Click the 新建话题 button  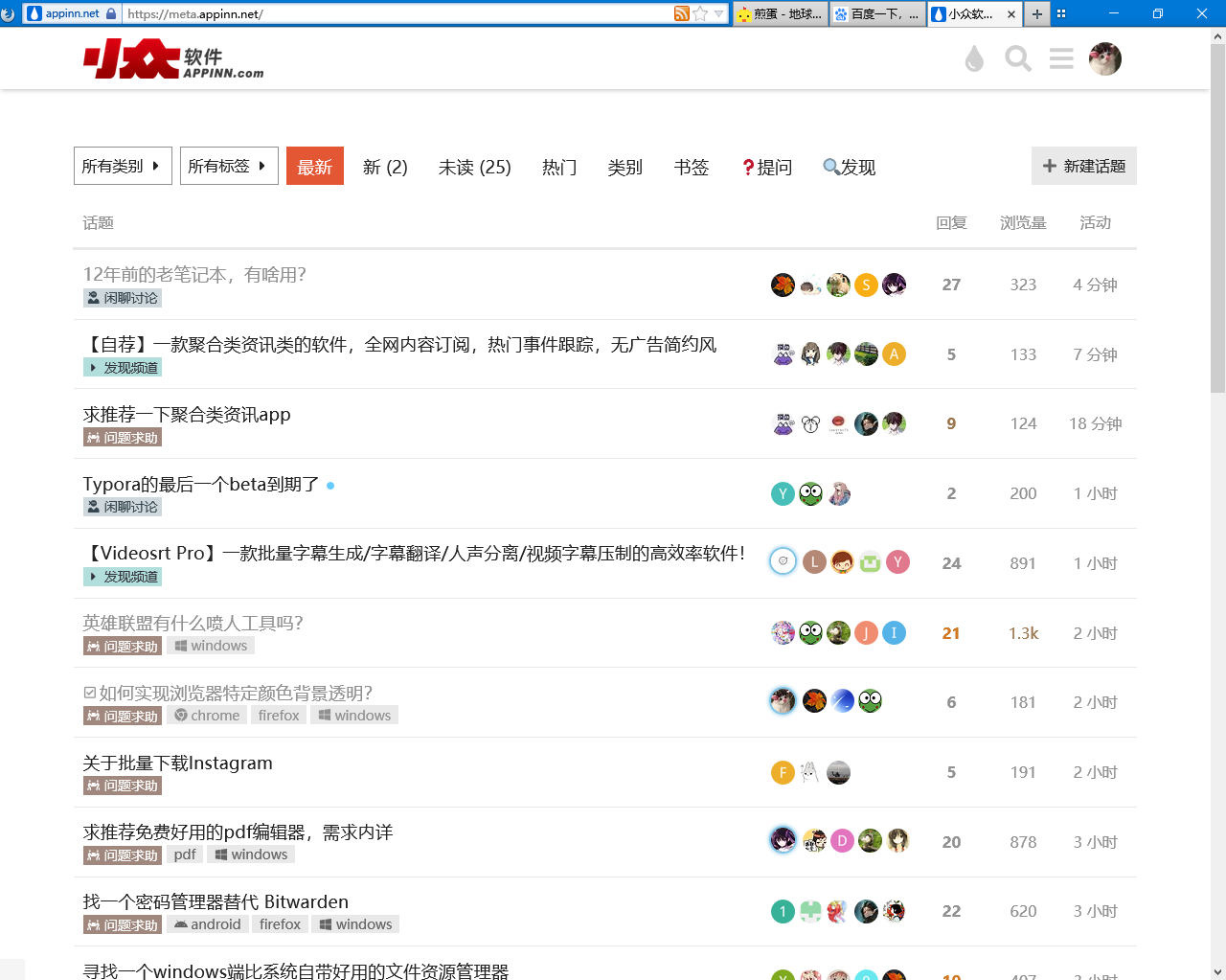tap(1083, 166)
